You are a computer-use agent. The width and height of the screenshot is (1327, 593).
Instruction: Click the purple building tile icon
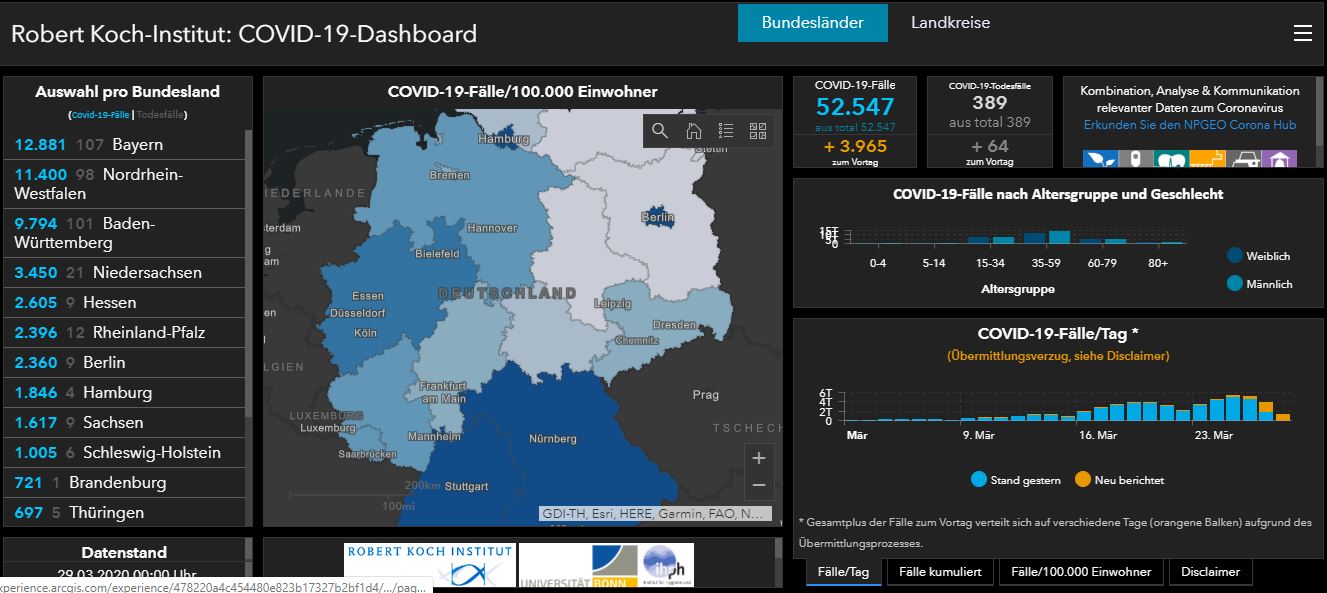tap(1278, 159)
